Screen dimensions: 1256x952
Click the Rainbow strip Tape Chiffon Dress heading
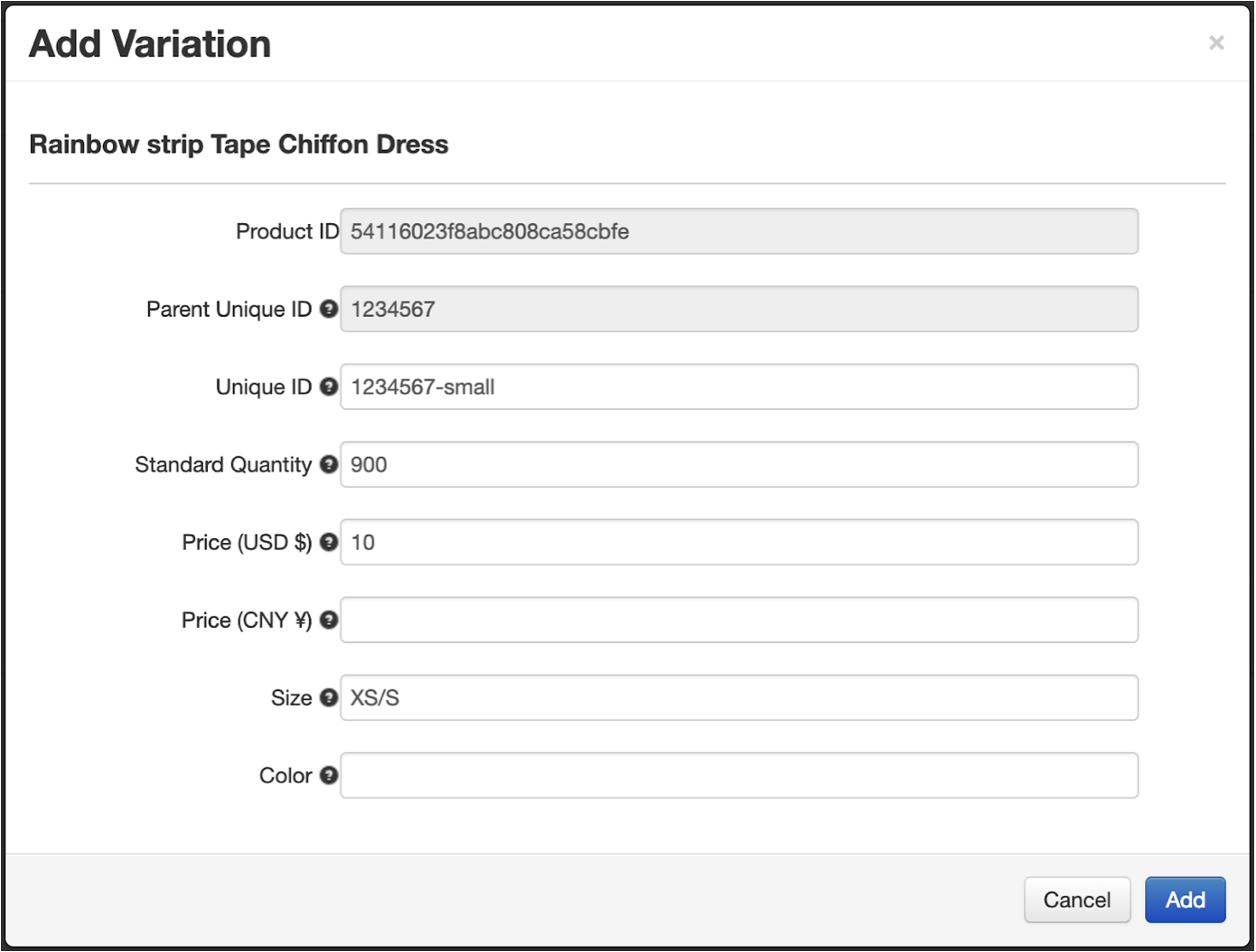(x=239, y=145)
